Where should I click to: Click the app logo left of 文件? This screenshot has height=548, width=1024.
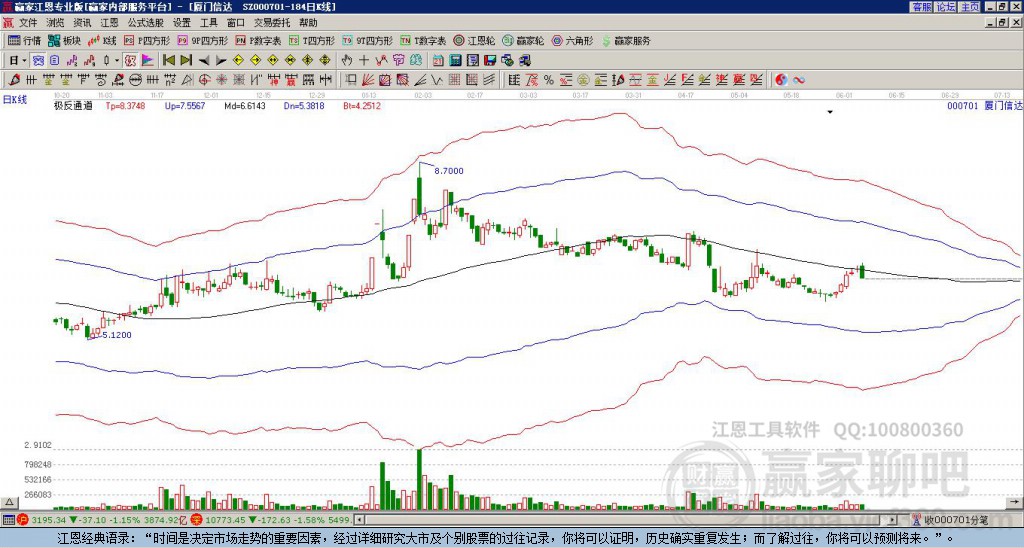8,23
